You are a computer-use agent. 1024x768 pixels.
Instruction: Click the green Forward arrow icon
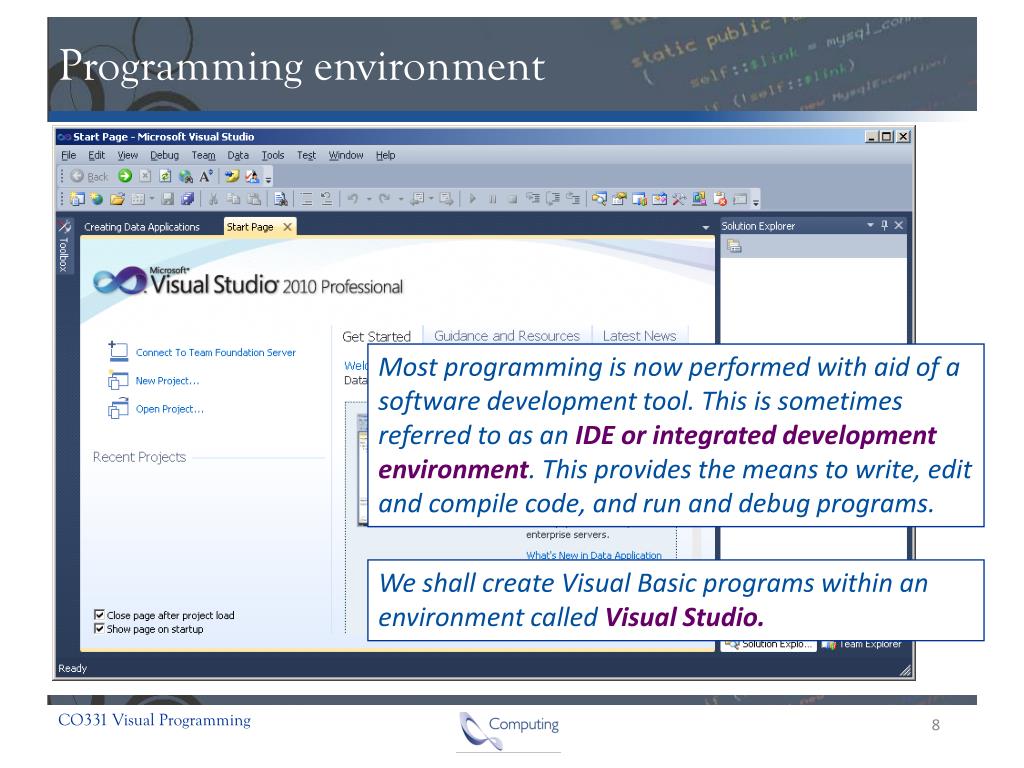(125, 176)
